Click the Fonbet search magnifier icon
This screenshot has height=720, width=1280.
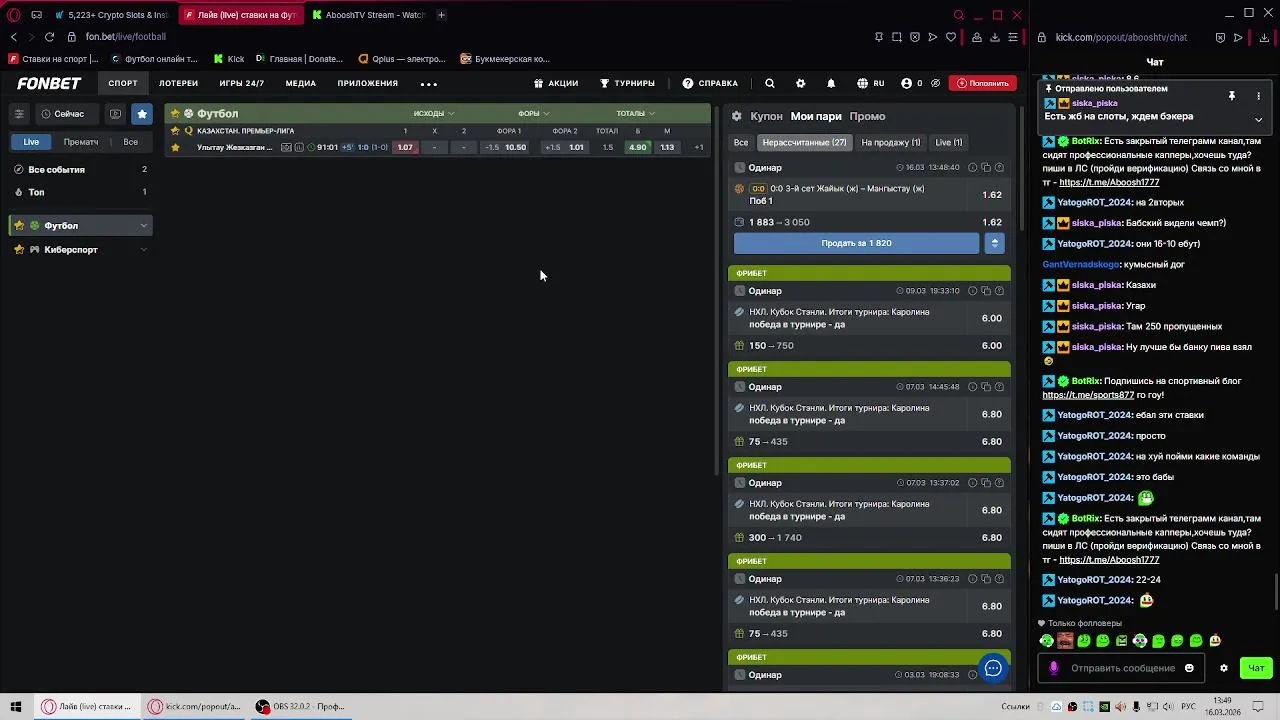click(769, 83)
